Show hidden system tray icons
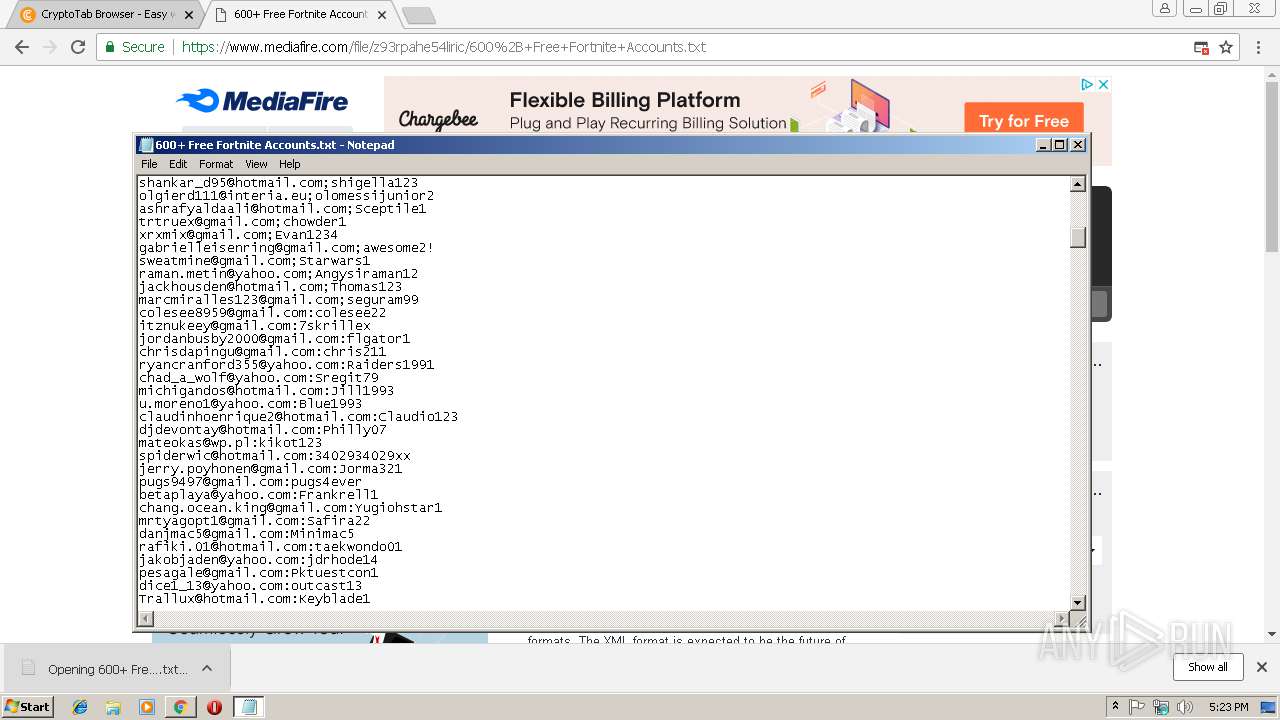The image size is (1280, 720). coord(1116,707)
